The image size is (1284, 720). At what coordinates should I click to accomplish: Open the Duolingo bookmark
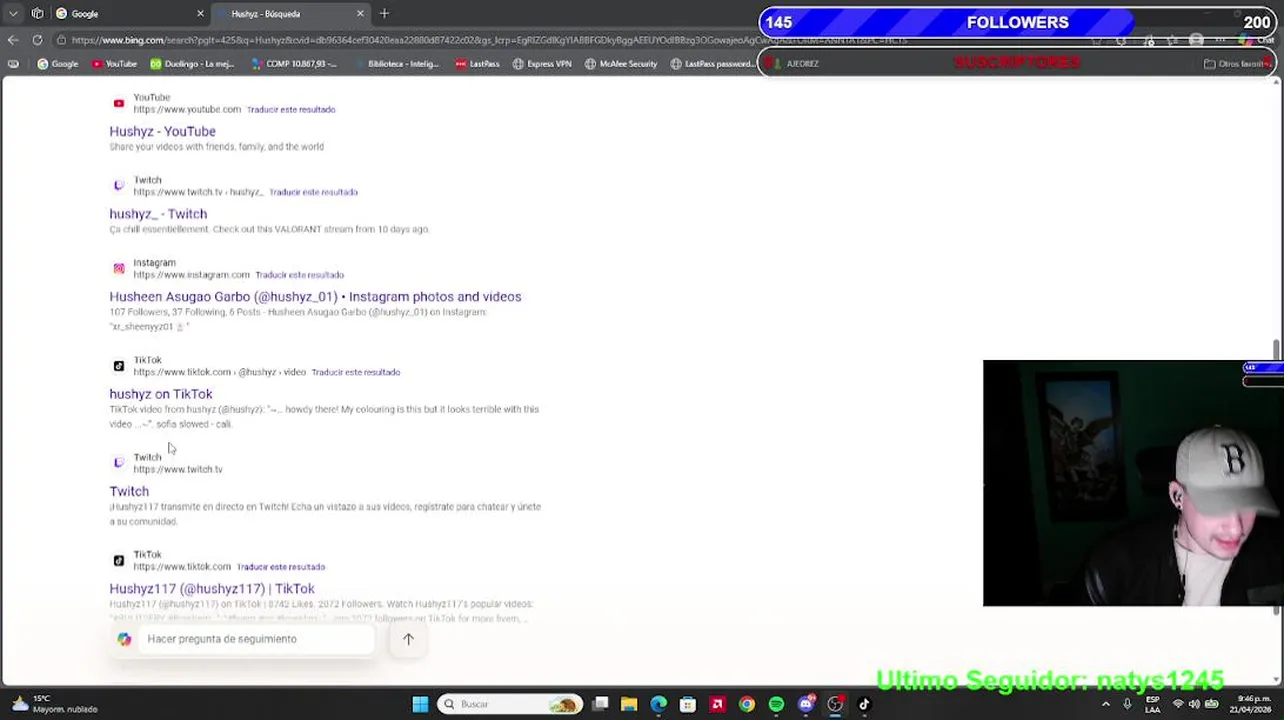192,64
